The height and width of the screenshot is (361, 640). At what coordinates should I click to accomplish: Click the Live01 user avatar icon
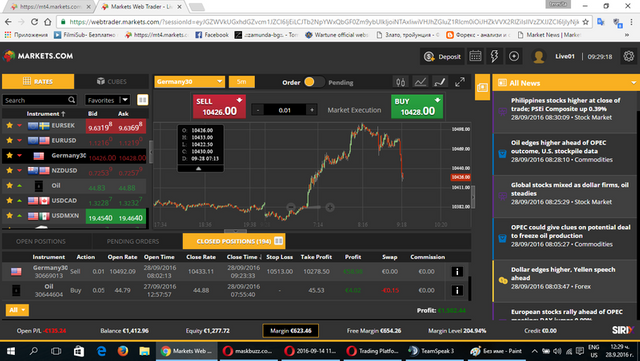point(538,56)
